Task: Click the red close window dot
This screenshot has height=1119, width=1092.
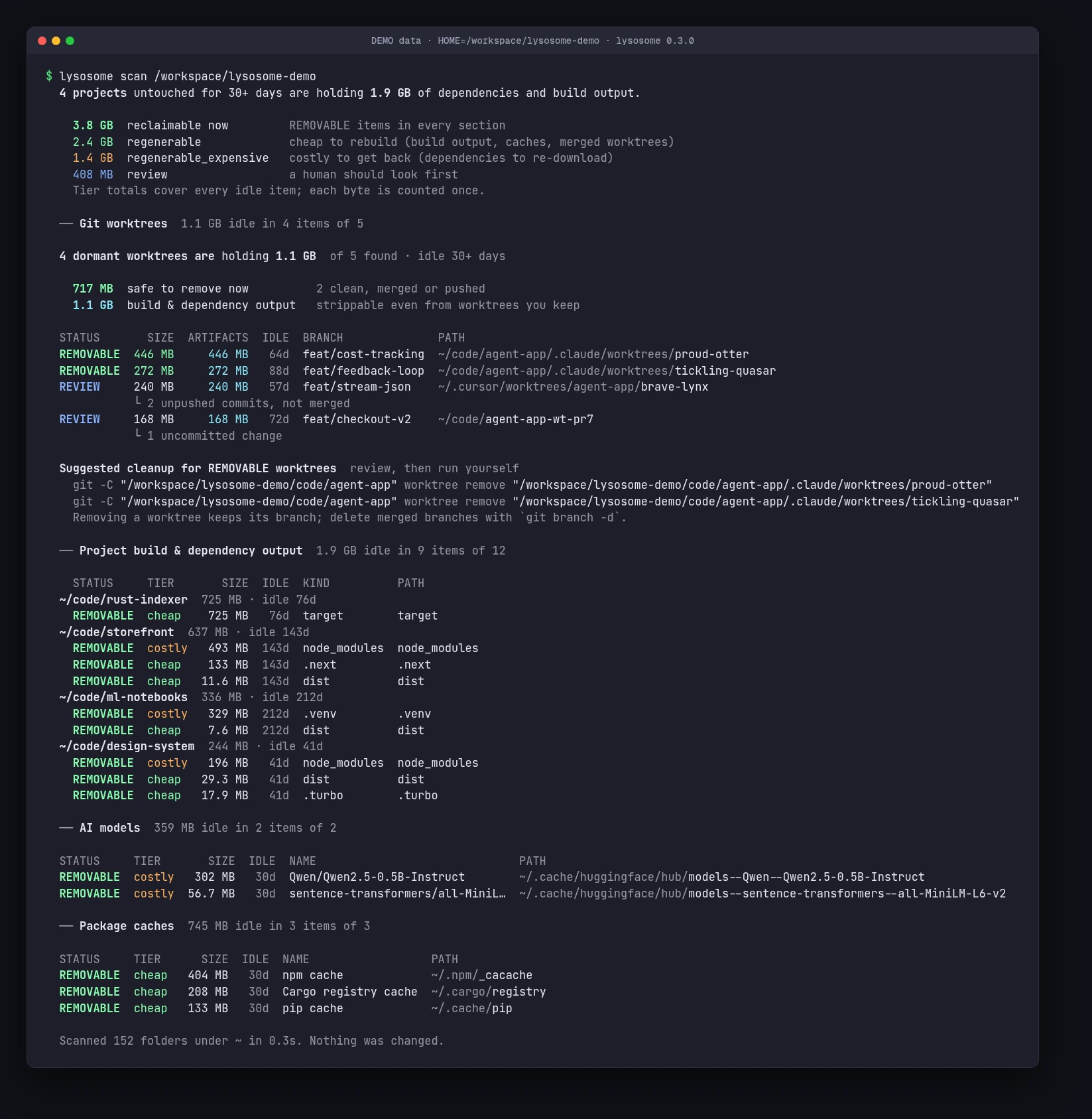Action: (x=42, y=40)
